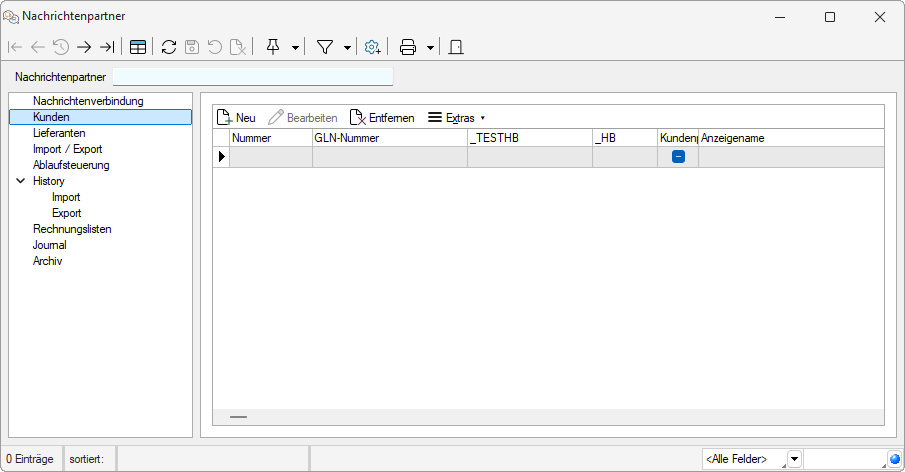Click the Nachrichtenpartner input field
Viewport: 905px width, 472px height.
pyautogui.click(x=253, y=77)
